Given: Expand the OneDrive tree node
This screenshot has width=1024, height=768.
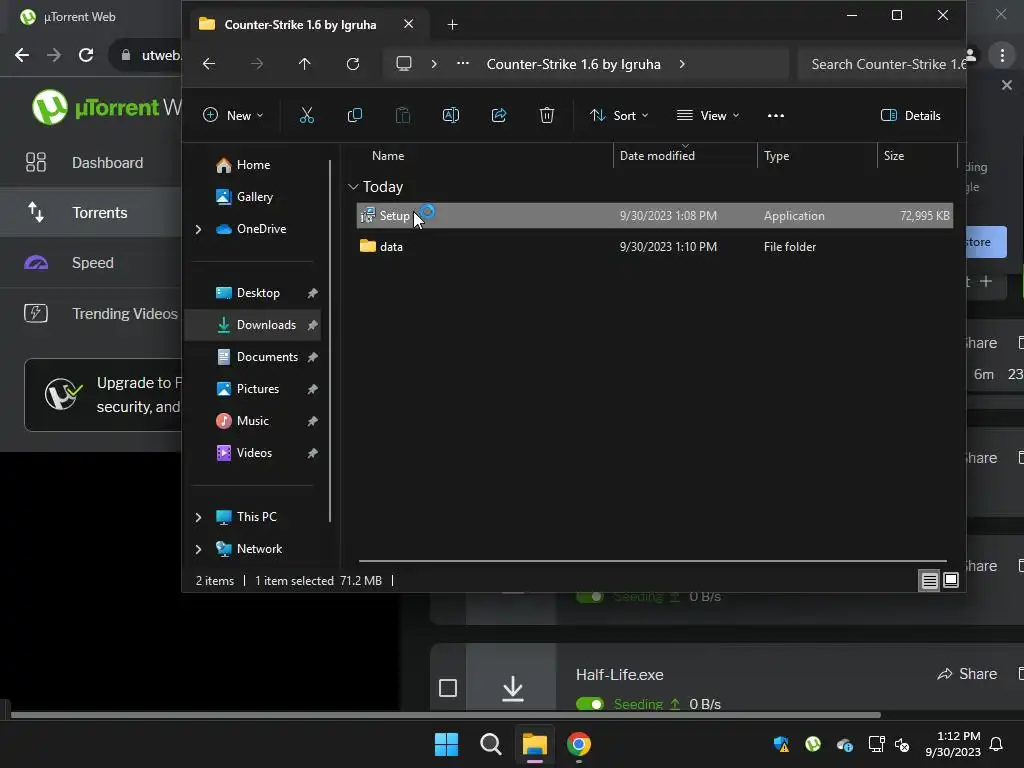Looking at the screenshot, I should click(x=199, y=229).
